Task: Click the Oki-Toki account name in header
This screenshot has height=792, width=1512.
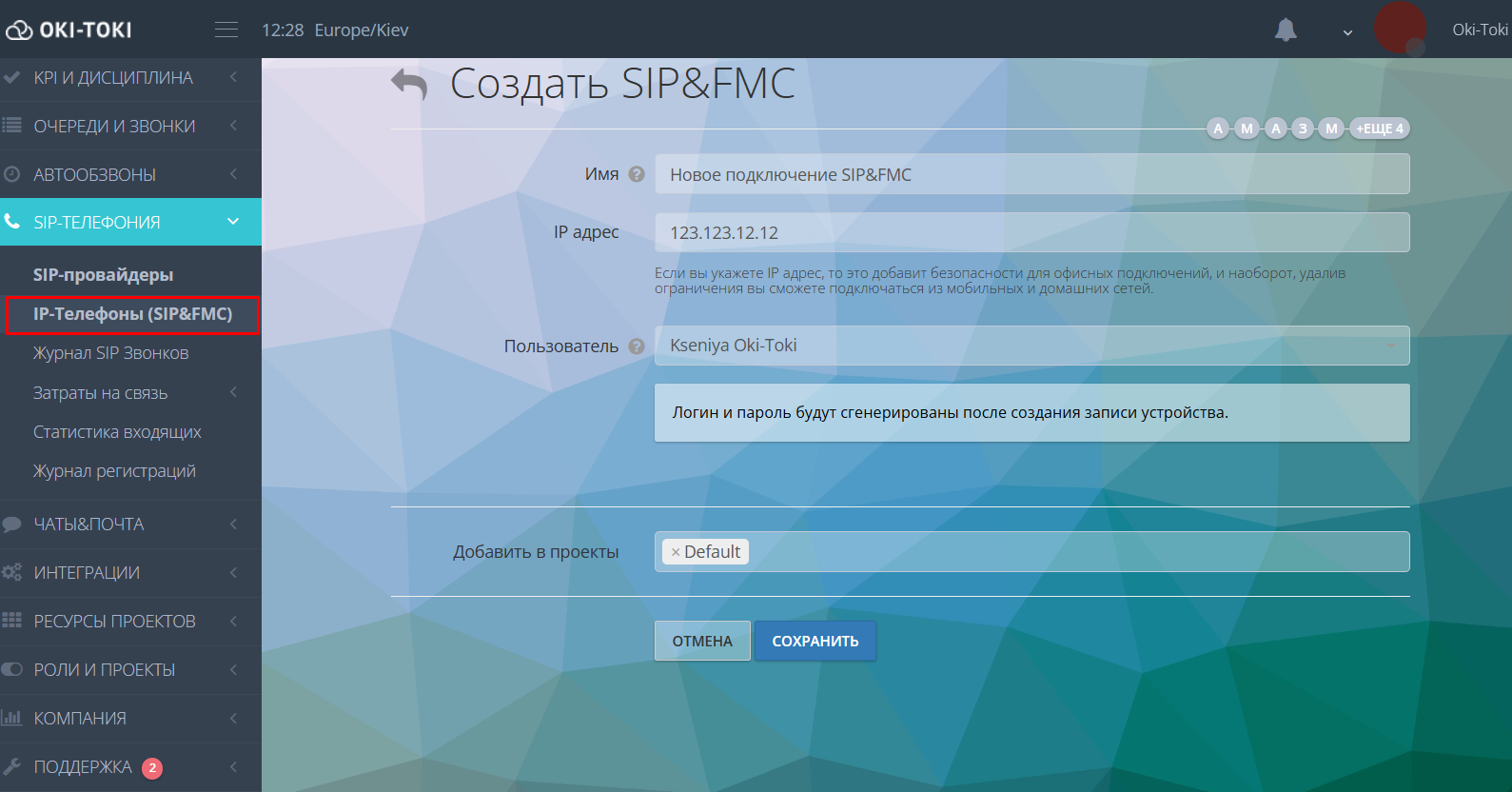Action: [x=1480, y=30]
